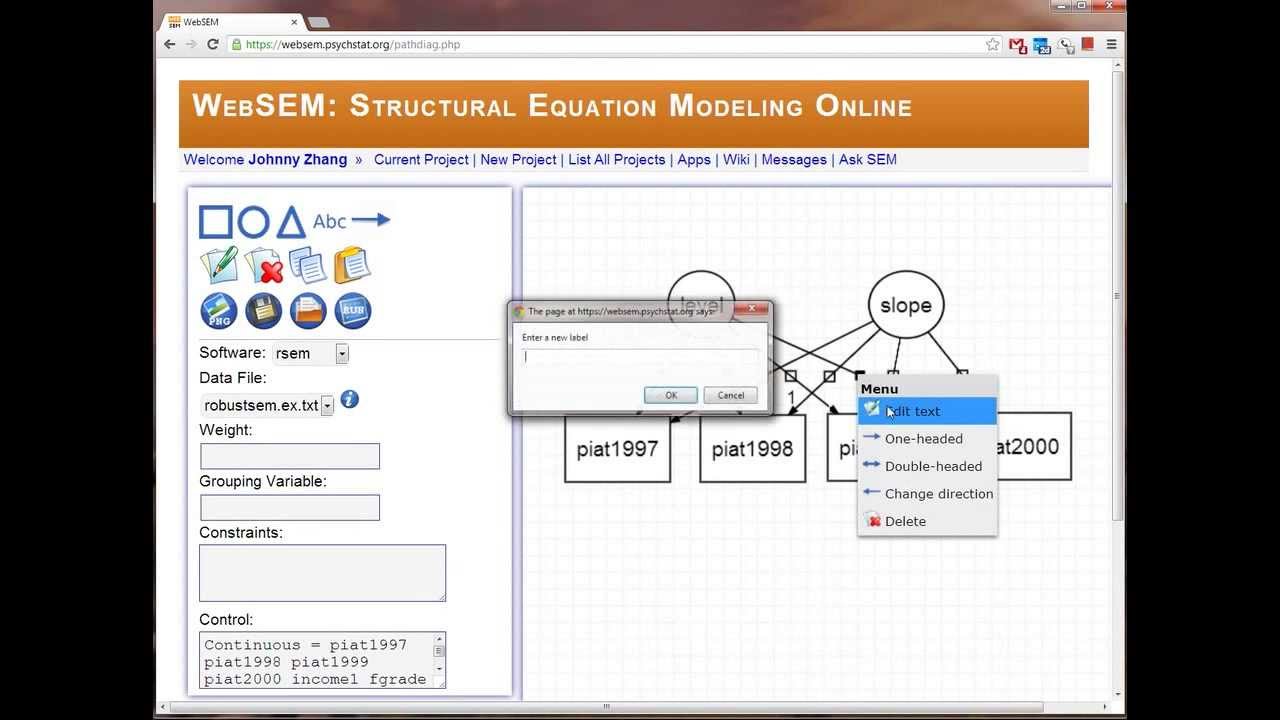This screenshot has width=1280, height=720.
Task: Click the browser address bar URL
Action: coord(353,44)
